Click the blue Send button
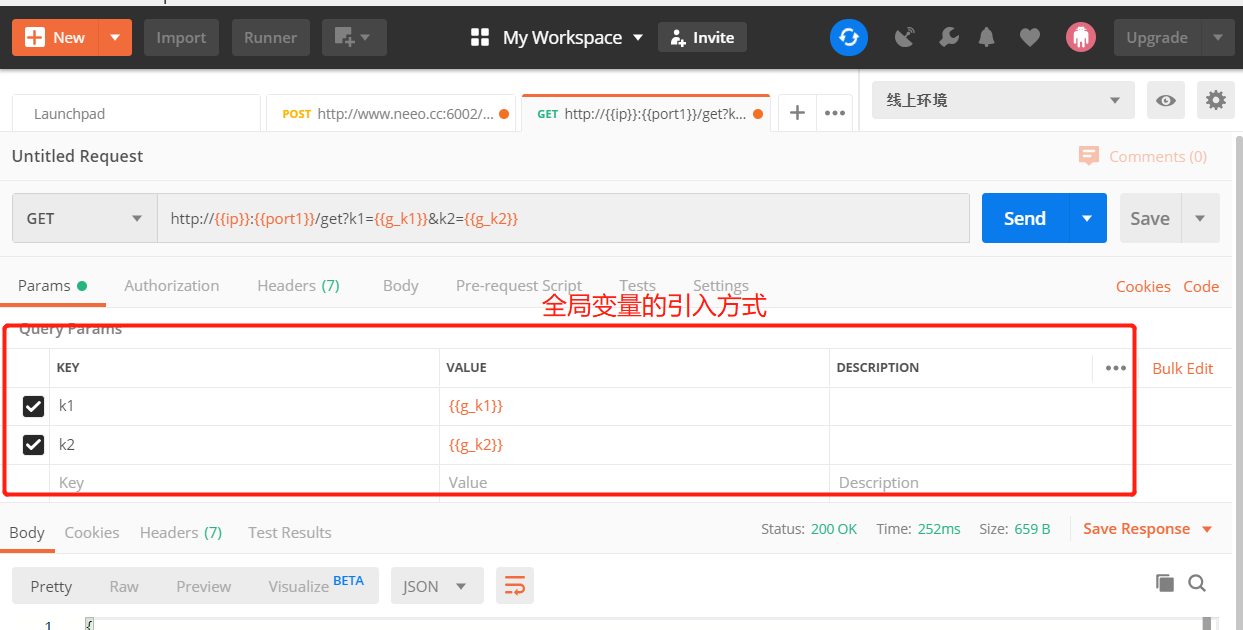The height and width of the screenshot is (630, 1243). tap(1025, 218)
